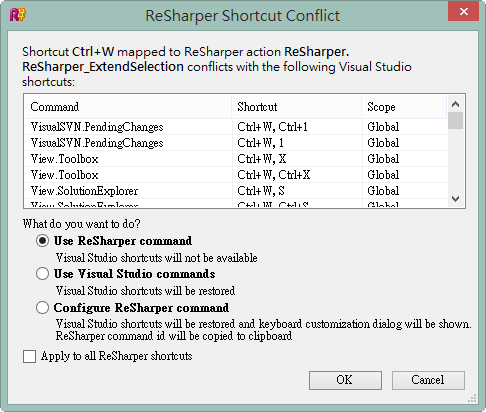Close the ReSharper Shortcut Conflict dialog
486x412 pixels.
463,12
